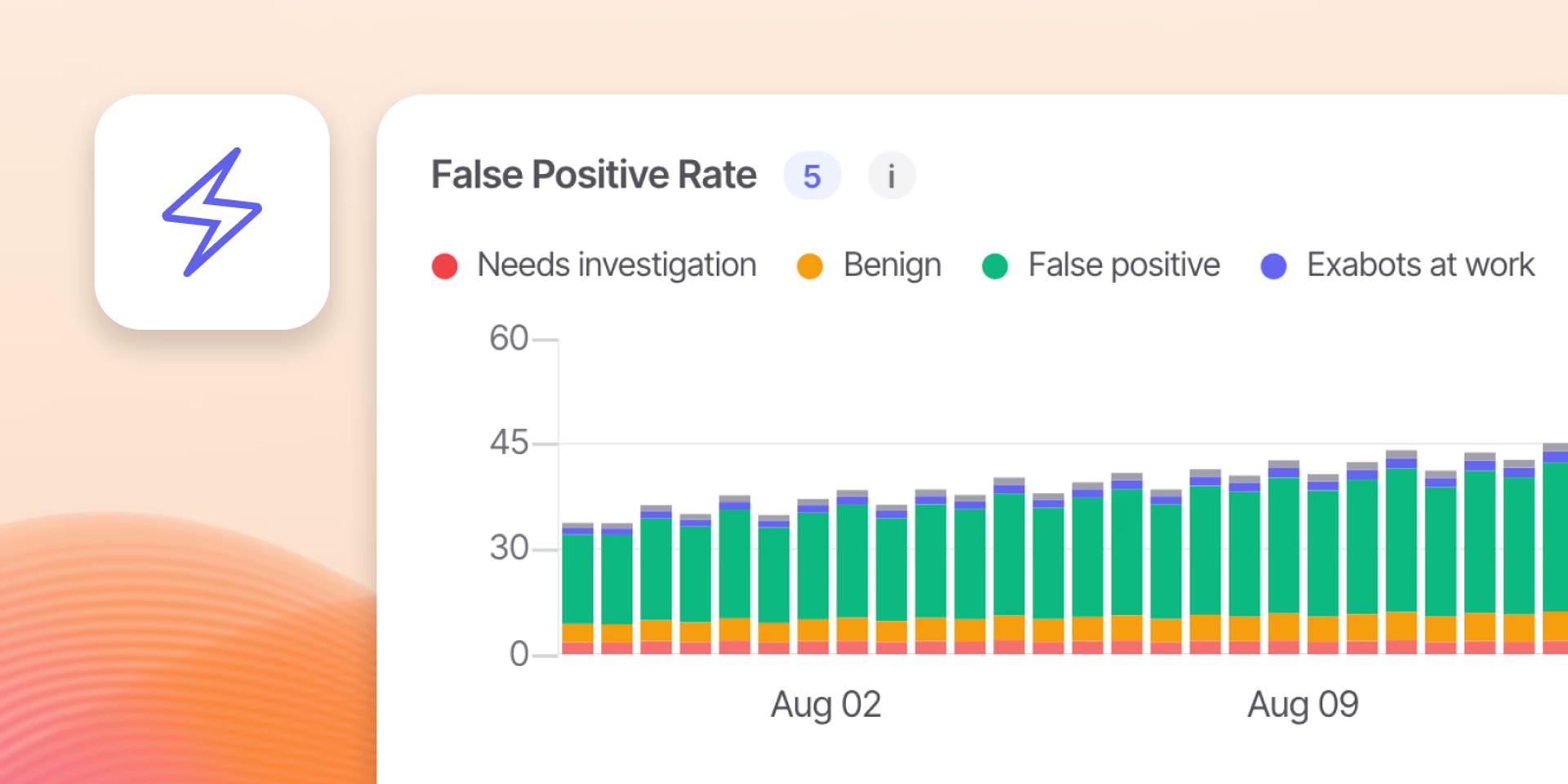Click the Aug 02 axis label
Viewport: 1568px width, 784px height.
[x=826, y=705]
